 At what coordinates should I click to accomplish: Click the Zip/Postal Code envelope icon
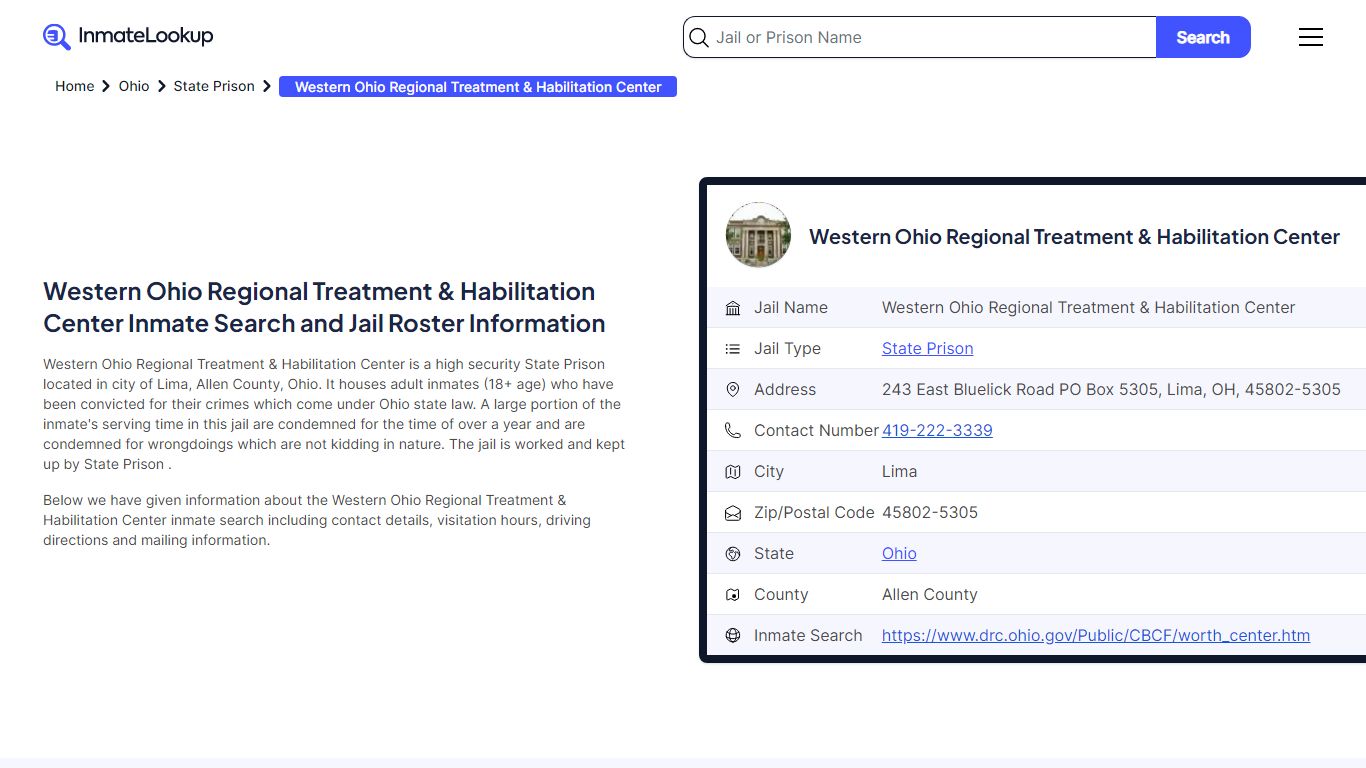733,513
